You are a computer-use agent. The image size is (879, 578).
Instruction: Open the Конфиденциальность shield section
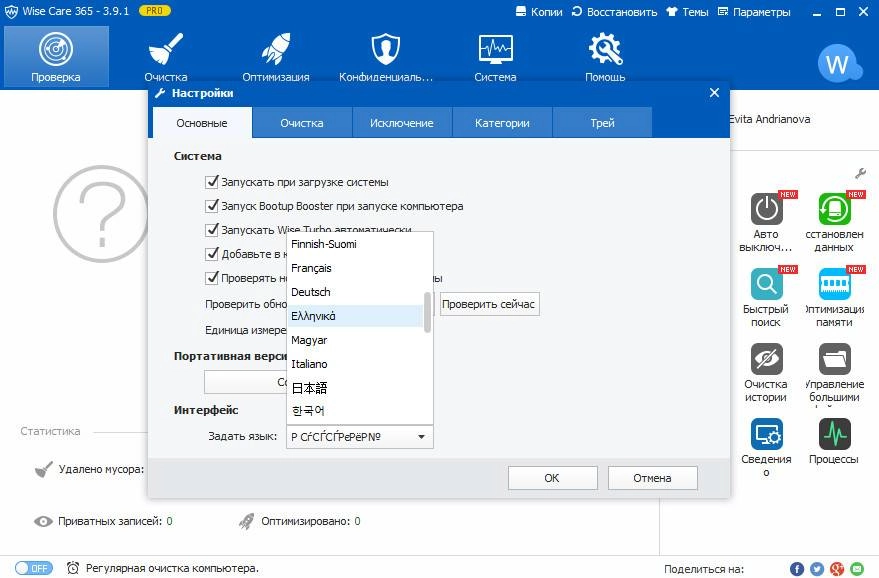[x=386, y=57]
